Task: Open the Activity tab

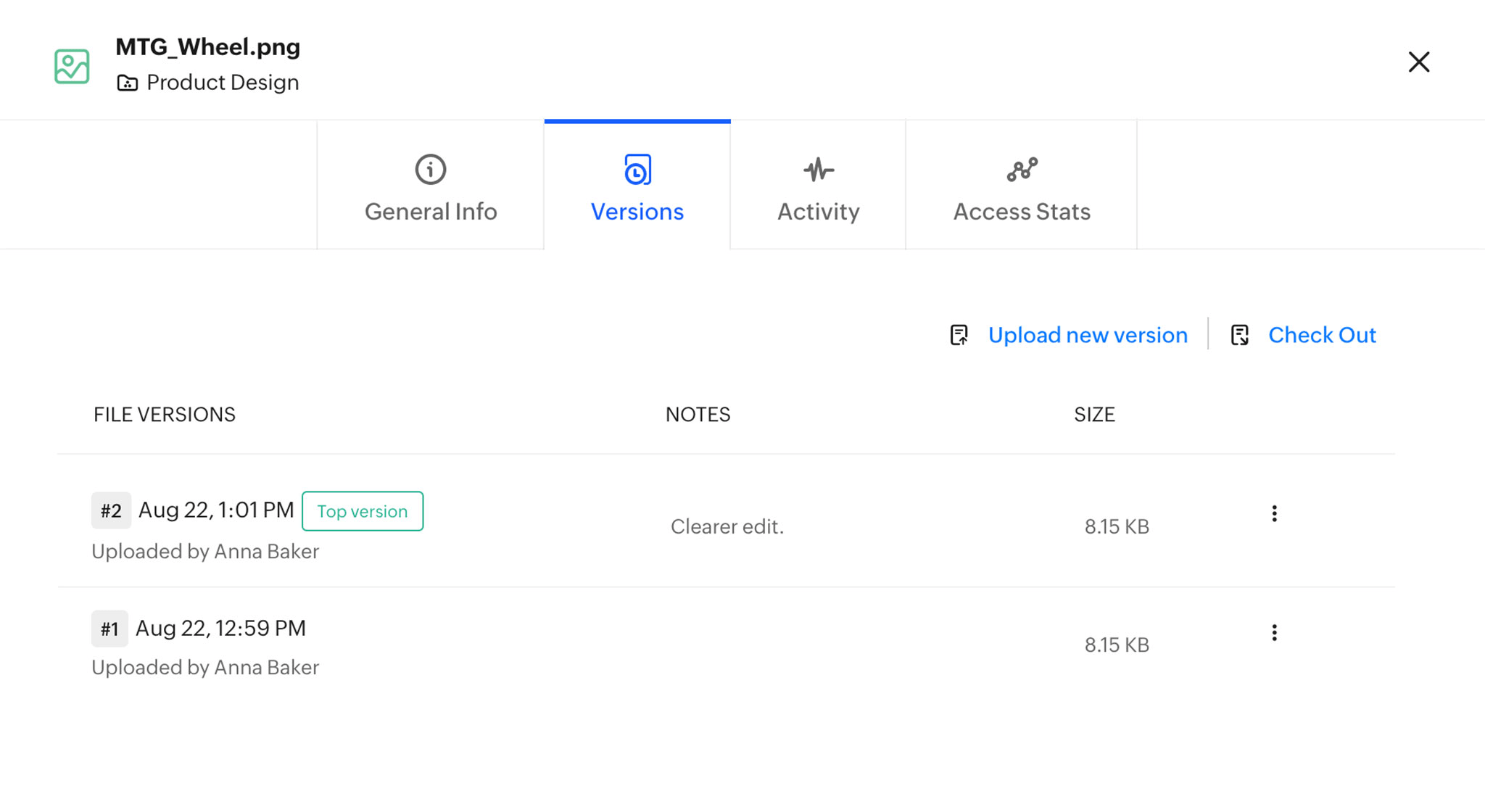Action: click(x=818, y=211)
